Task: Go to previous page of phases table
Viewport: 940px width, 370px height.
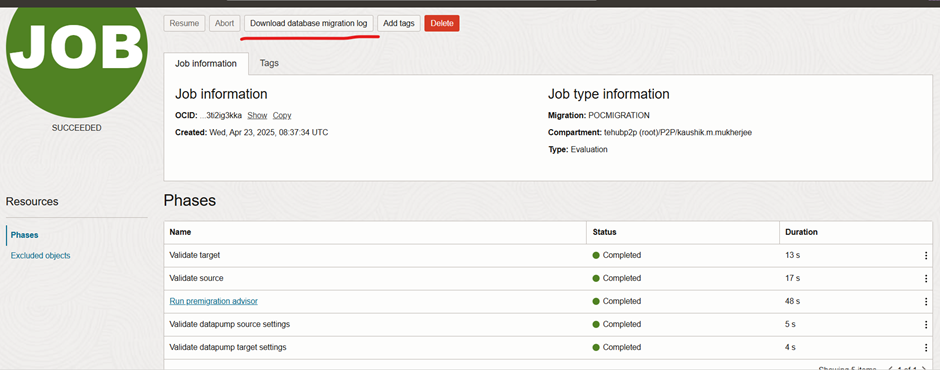Action: [890, 368]
